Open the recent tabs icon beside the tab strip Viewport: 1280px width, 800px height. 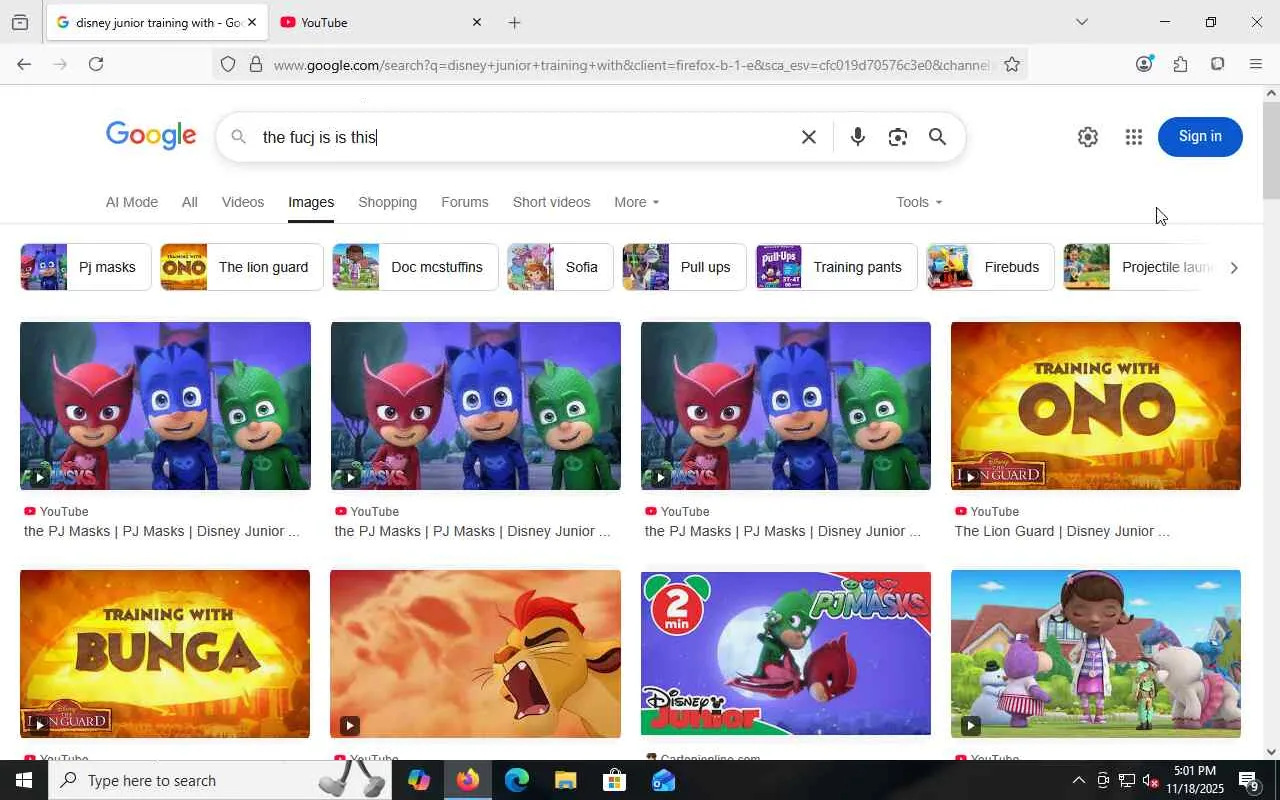[x=20, y=22]
